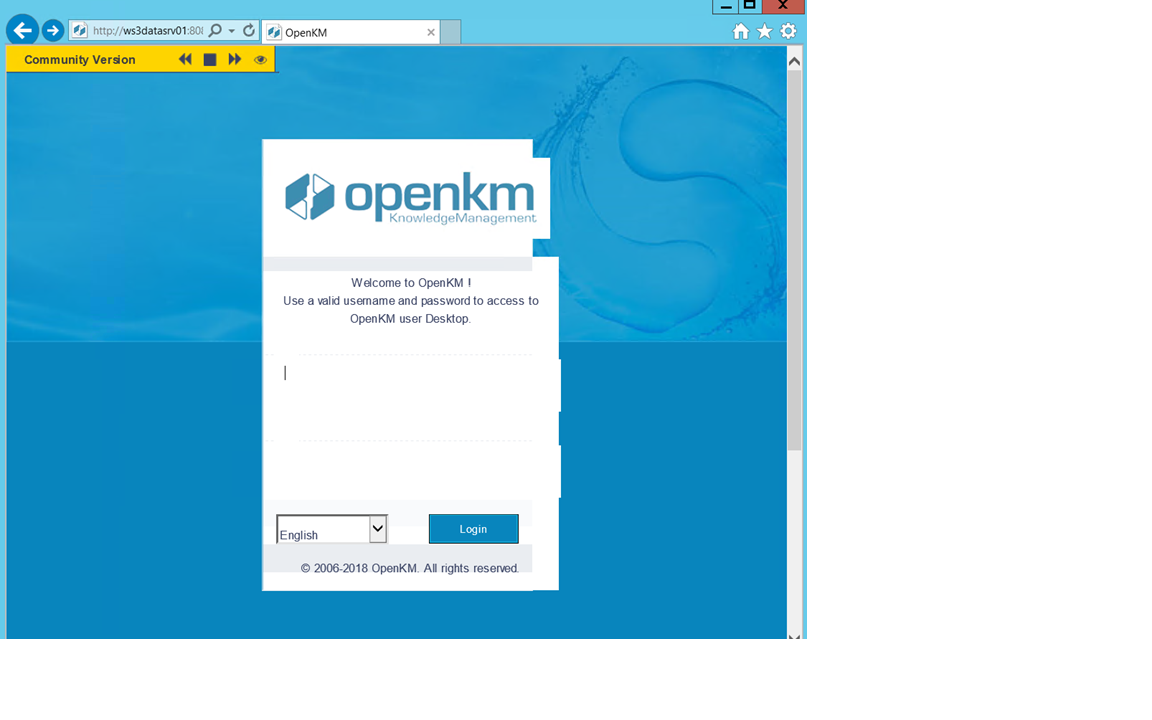
Task: Click the eye icon on the Community Version bar
Action: [x=259, y=59]
